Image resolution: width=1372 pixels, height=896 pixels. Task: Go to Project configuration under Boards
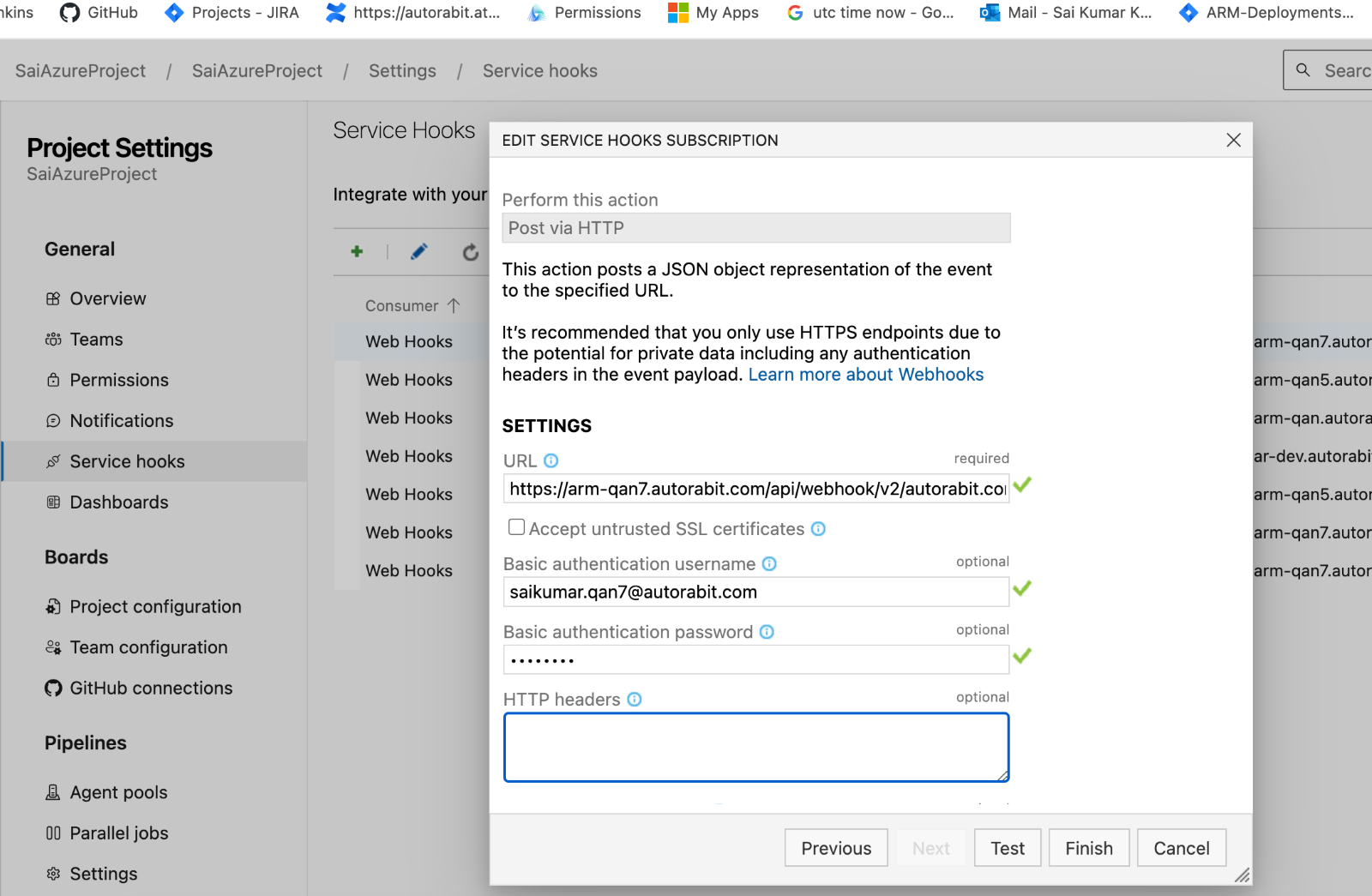point(155,606)
